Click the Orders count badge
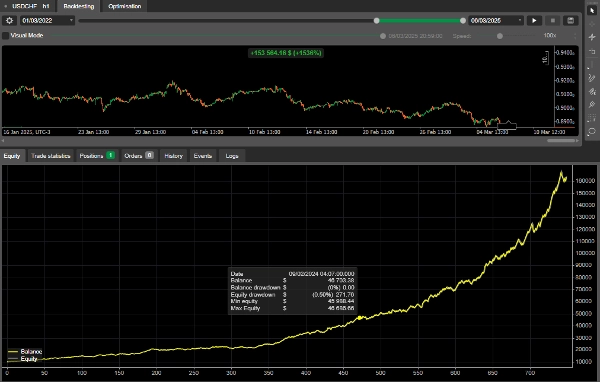The width and height of the screenshot is (600, 382). pos(149,155)
